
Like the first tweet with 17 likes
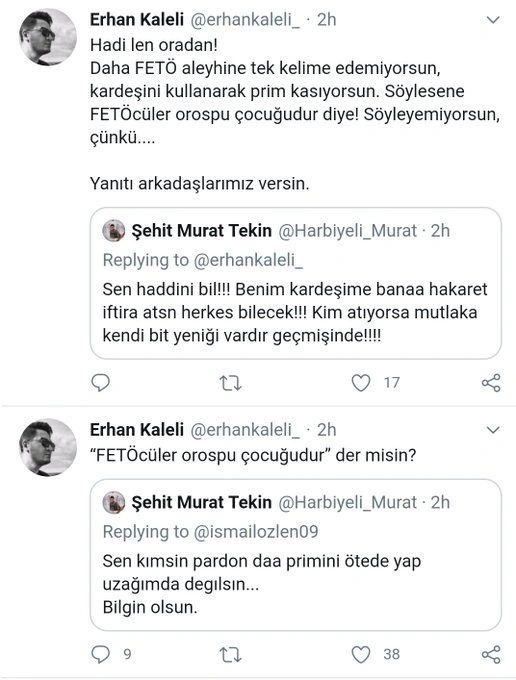click(361, 383)
